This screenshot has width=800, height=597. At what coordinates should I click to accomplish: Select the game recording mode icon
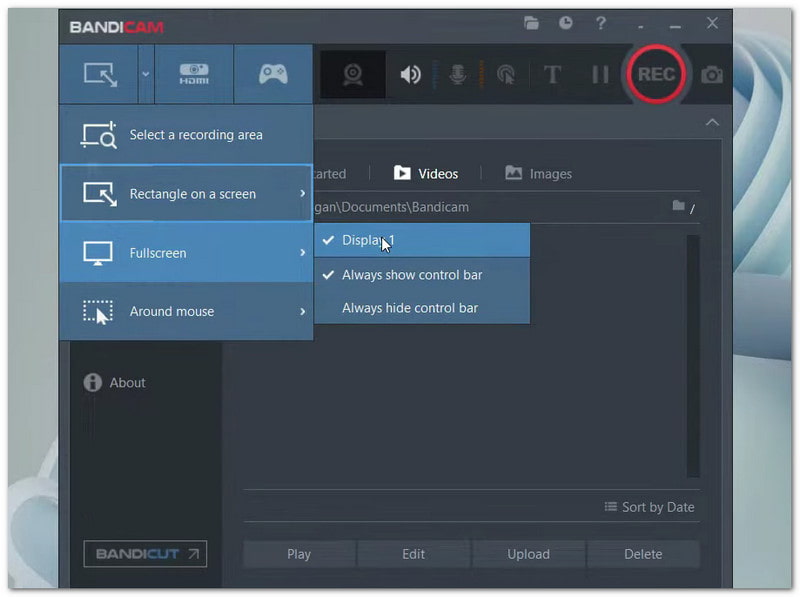(271, 74)
